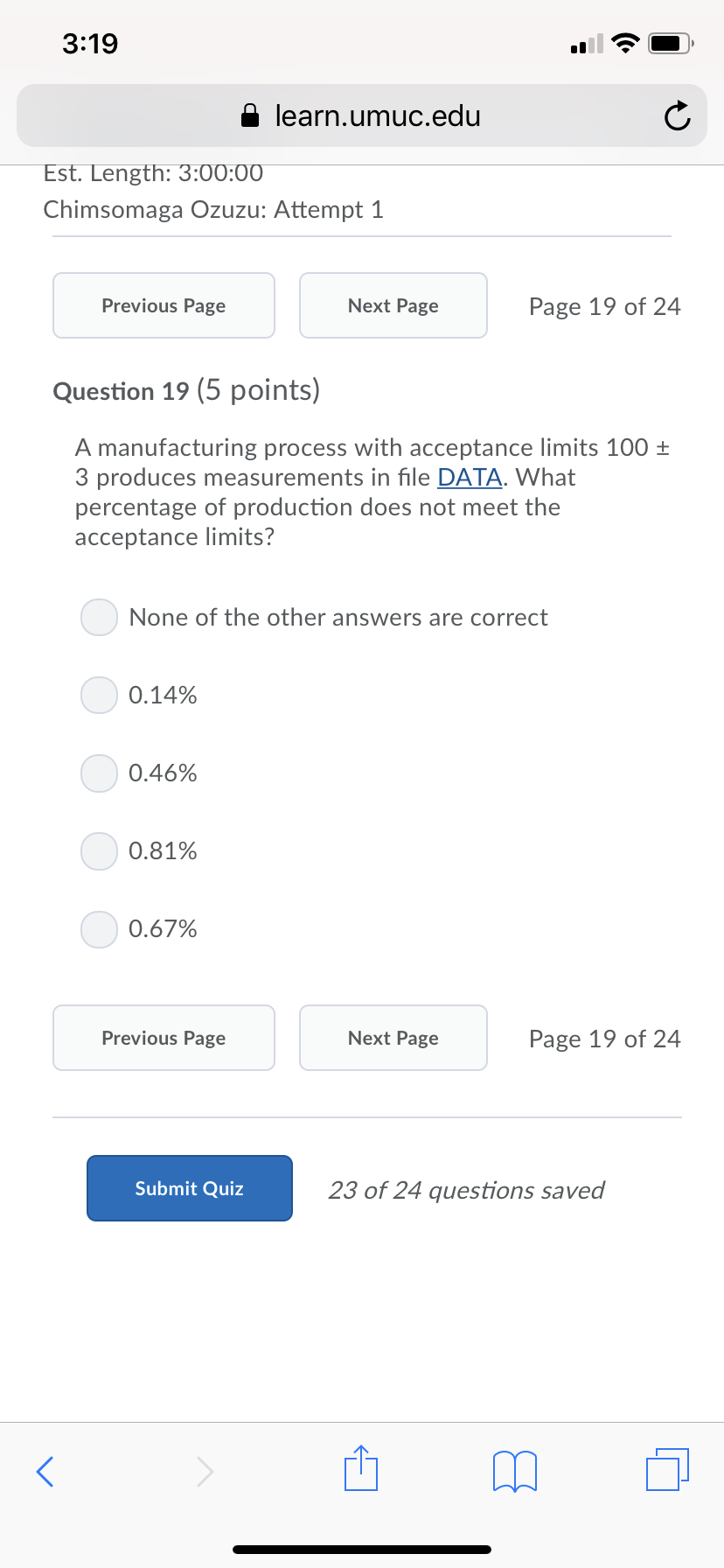Tap the padlock icon in address bar
This screenshot has height=1568, width=724.
[x=250, y=115]
